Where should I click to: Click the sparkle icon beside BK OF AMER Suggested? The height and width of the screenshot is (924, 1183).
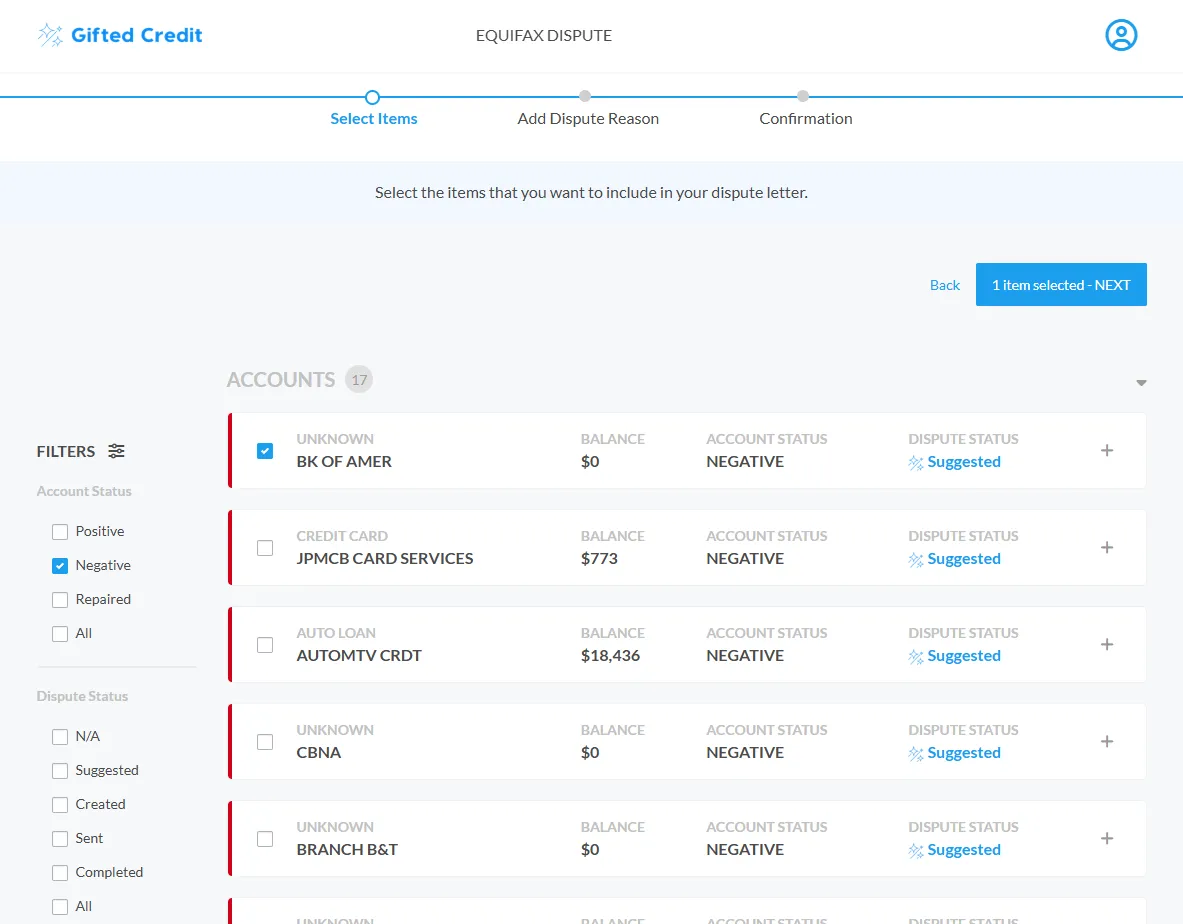(915, 462)
